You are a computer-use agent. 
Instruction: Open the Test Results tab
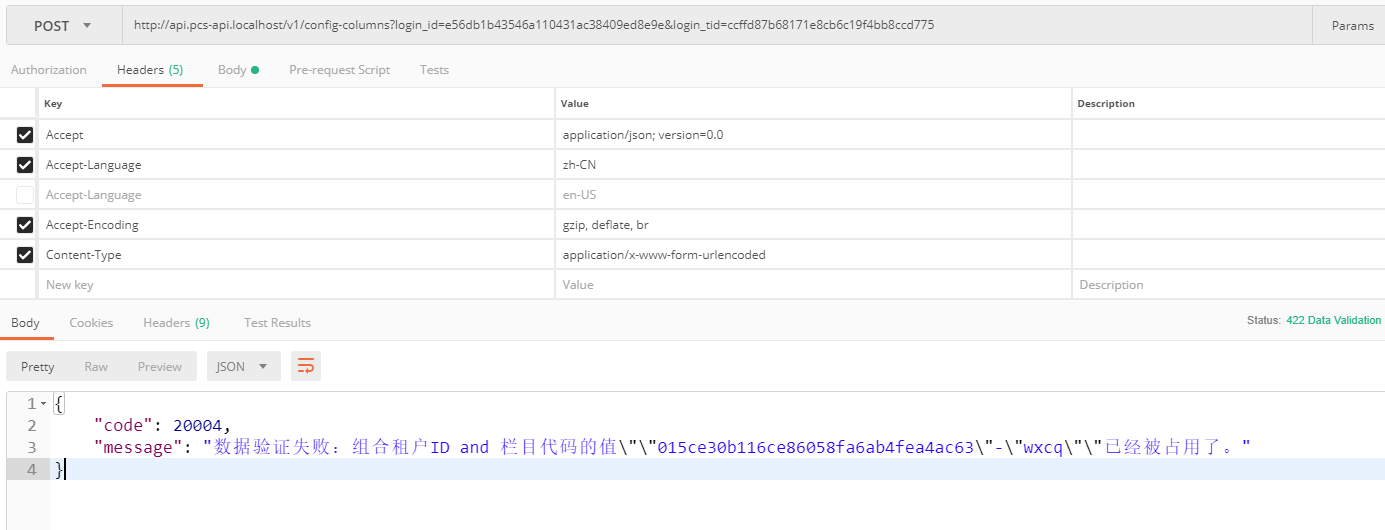pyautogui.click(x=277, y=323)
